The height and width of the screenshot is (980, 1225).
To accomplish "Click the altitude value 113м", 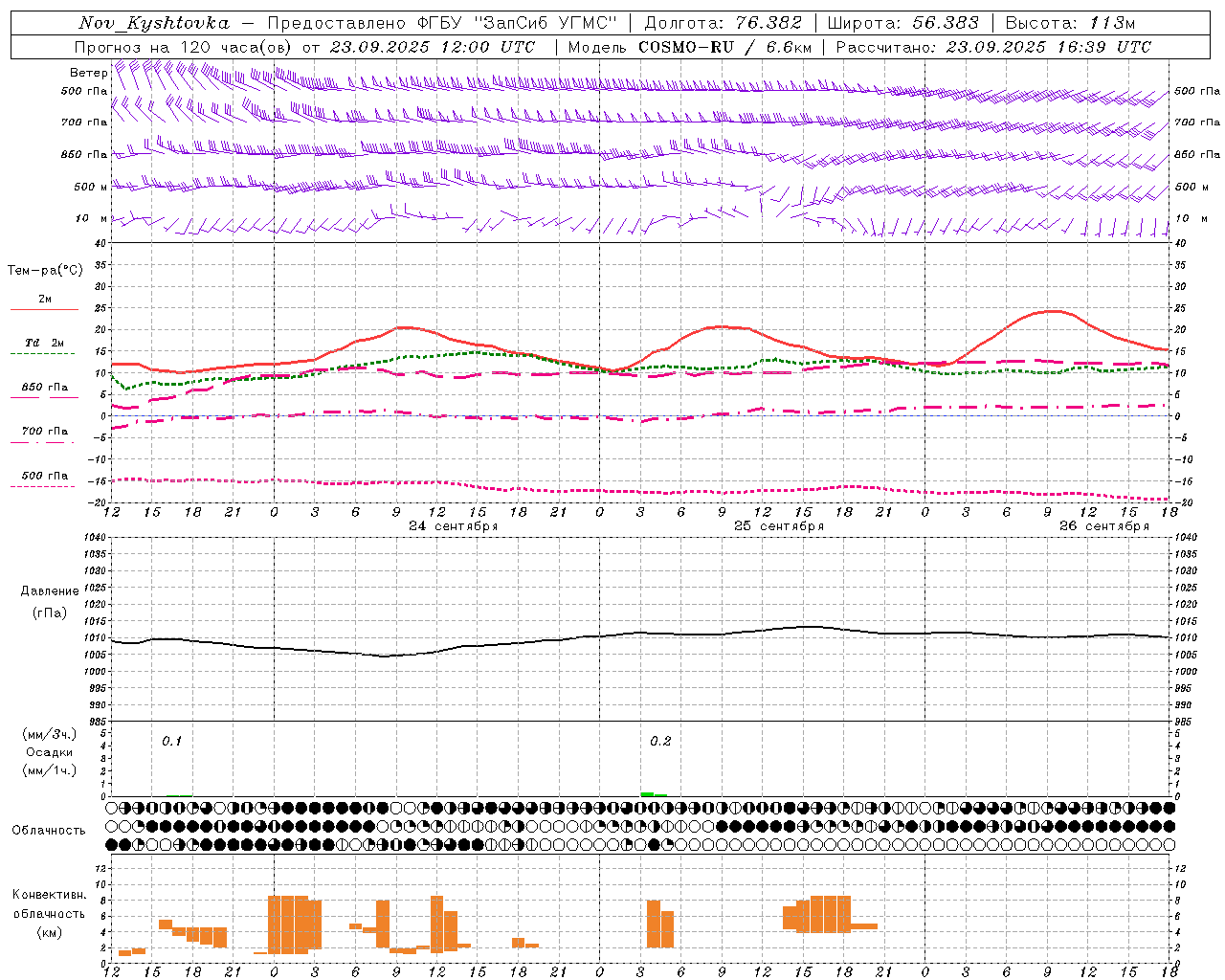I will [x=1112, y=23].
